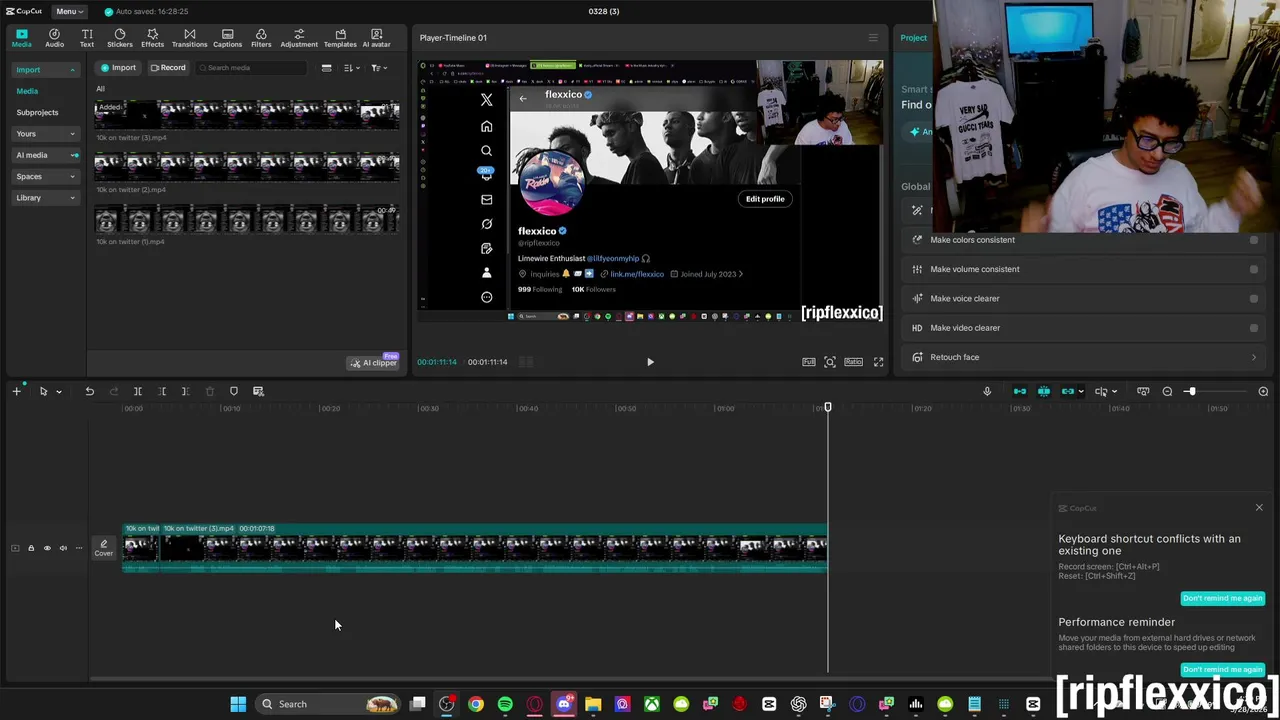This screenshot has height=720, width=1280.
Task: Toggle clip linkage on the timeline
Action: pyautogui.click(x=1068, y=391)
